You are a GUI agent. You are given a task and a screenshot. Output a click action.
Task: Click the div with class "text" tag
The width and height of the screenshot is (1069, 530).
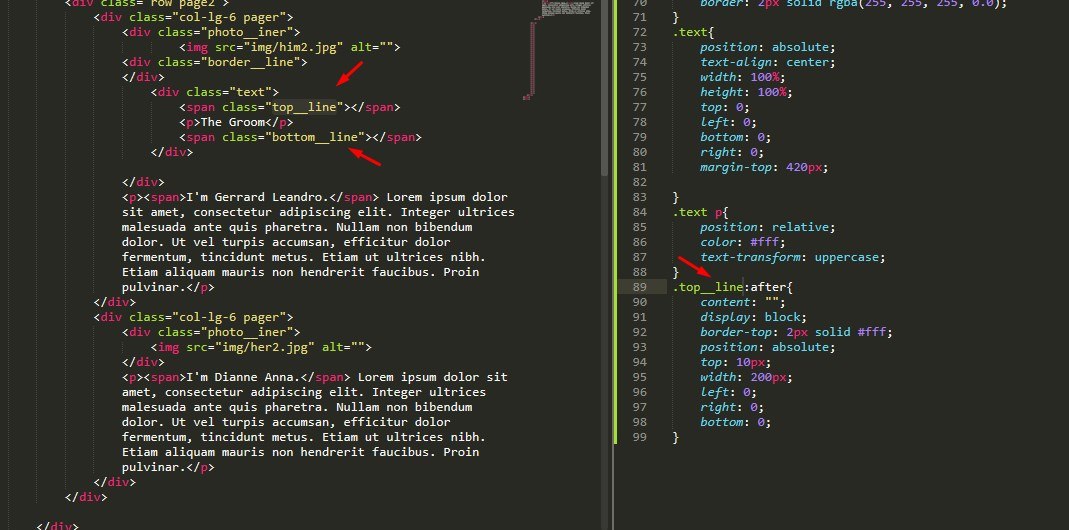coord(215,92)
